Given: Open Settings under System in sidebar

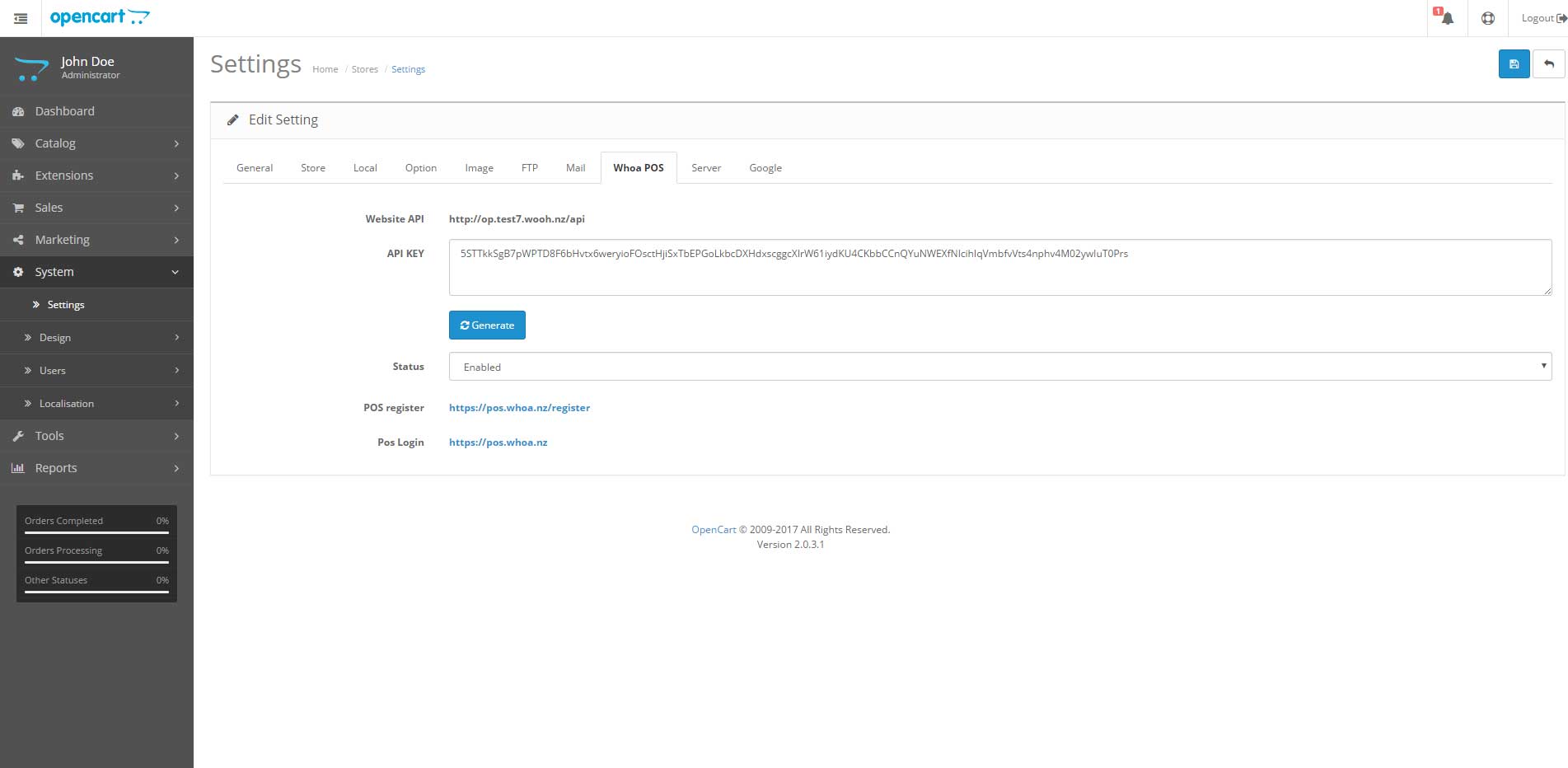Looking at the screenshot, I should click(x=96, y=304).
